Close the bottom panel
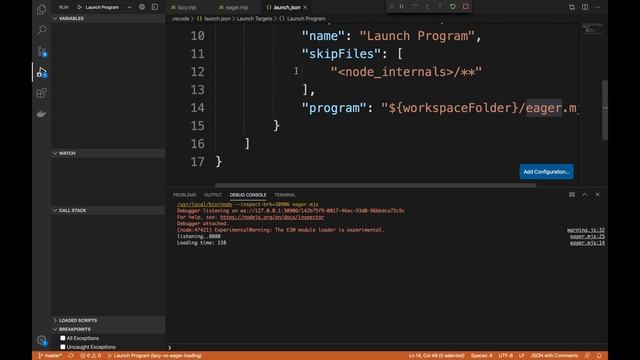Viewport: 640px width, 360px height. [598, 195]
